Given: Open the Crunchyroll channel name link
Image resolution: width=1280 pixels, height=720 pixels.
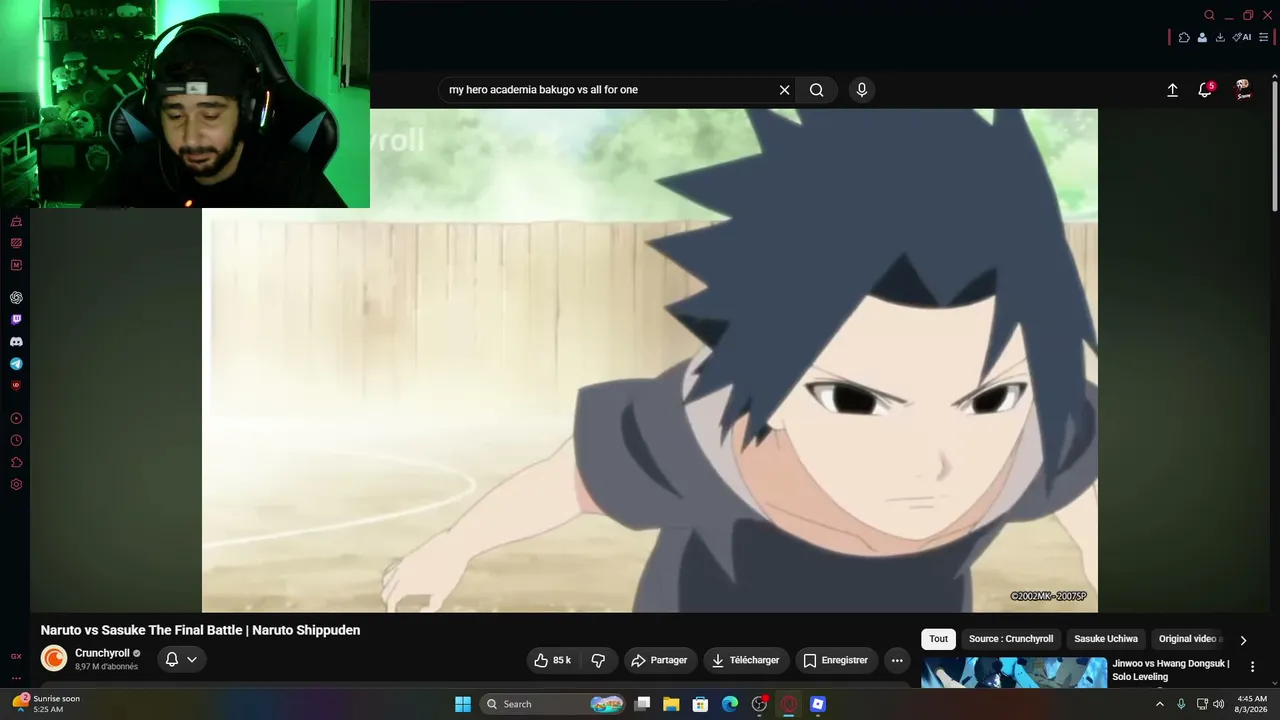Looking at the screenshot, I should click(102, 653).
